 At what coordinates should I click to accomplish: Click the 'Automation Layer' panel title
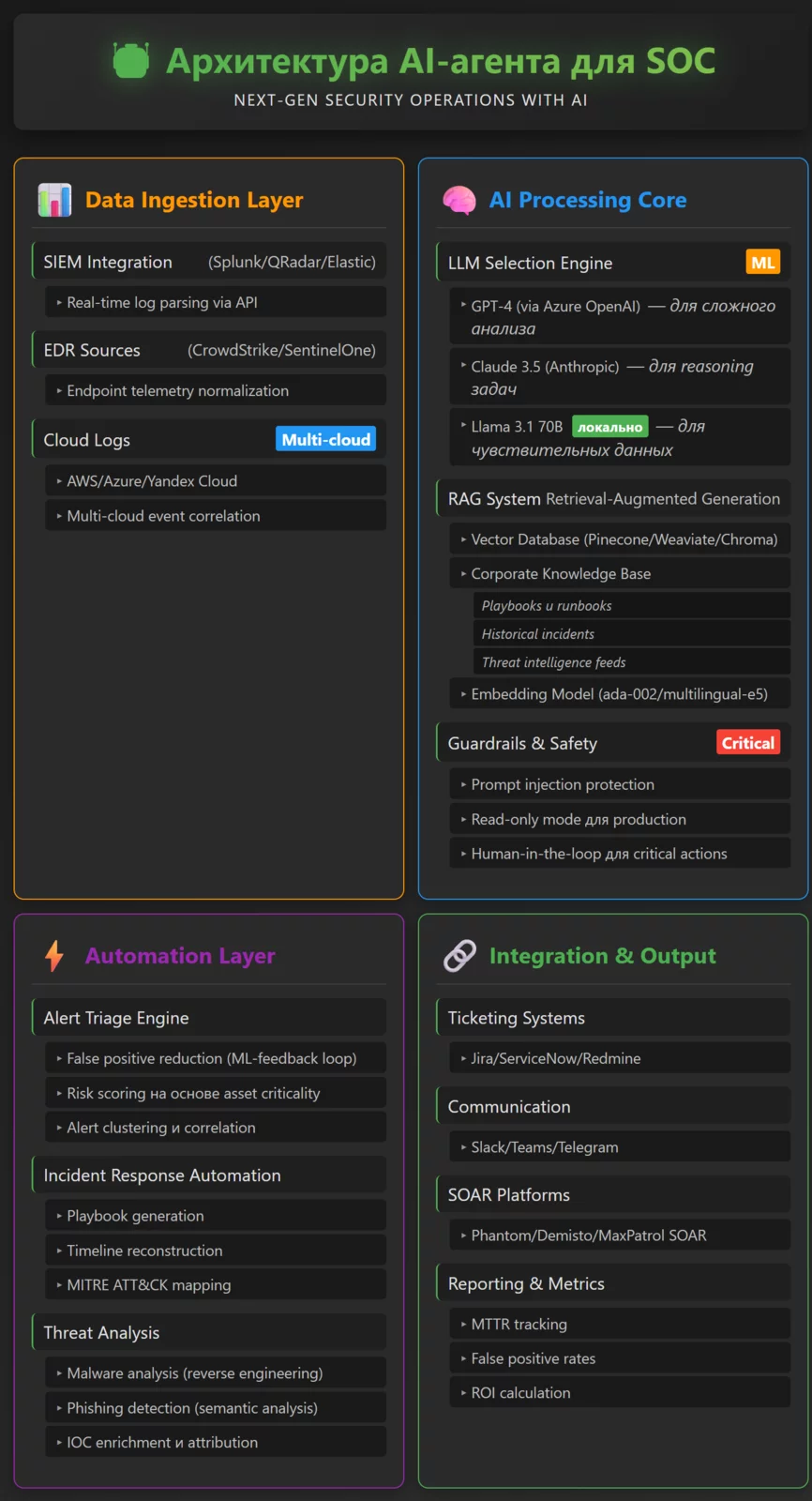(x=180, y=956)
